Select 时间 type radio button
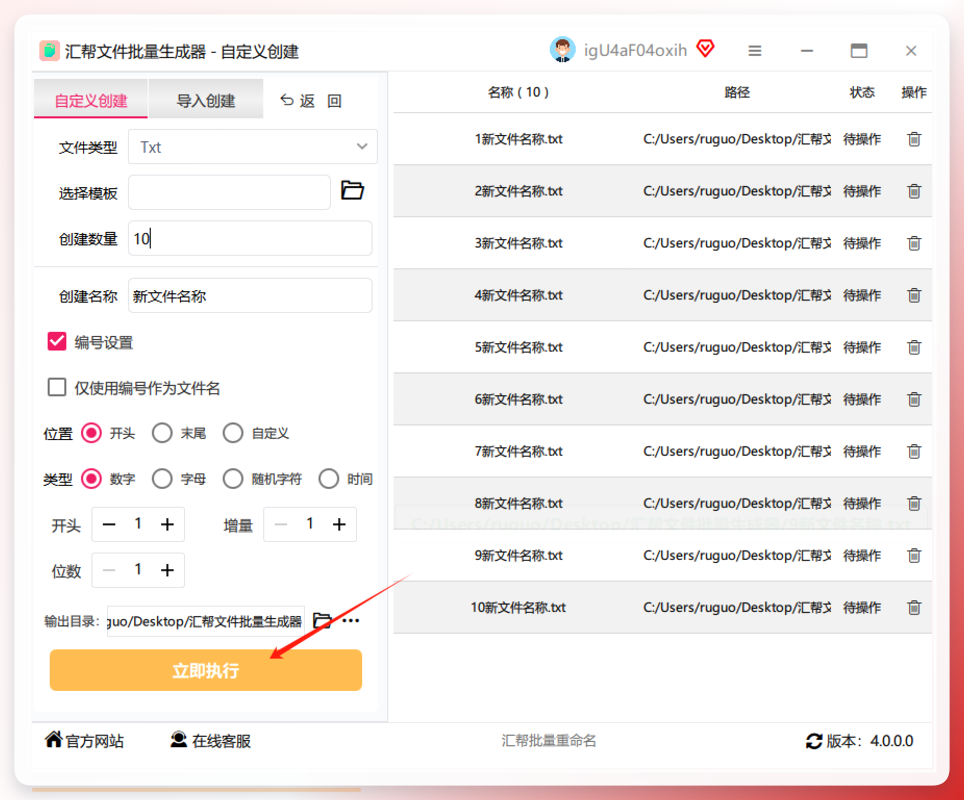 pos(329,478)
